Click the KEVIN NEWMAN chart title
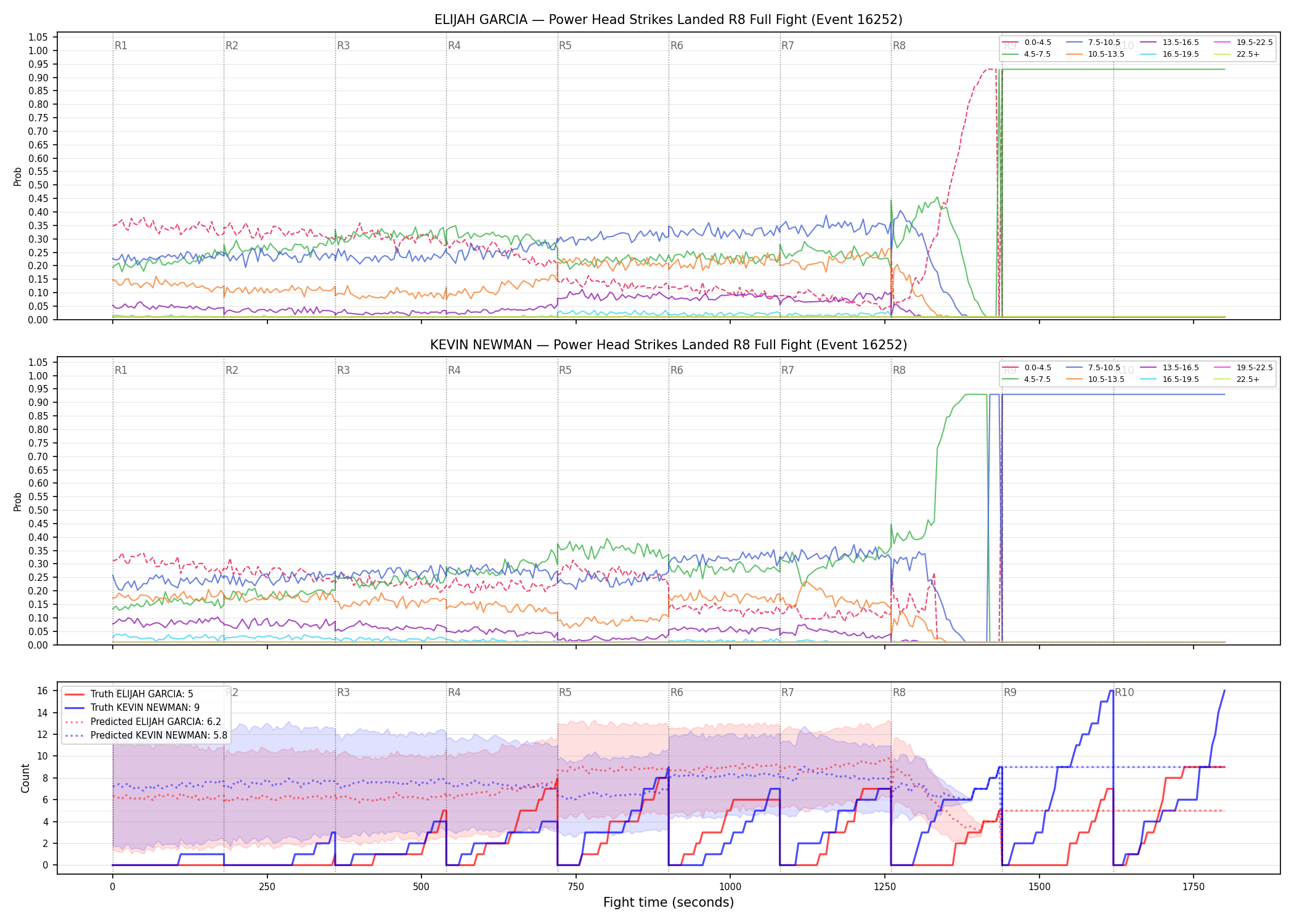This screenshot has width=1294, height=924. pyautogui.click(x=669, y=345)
